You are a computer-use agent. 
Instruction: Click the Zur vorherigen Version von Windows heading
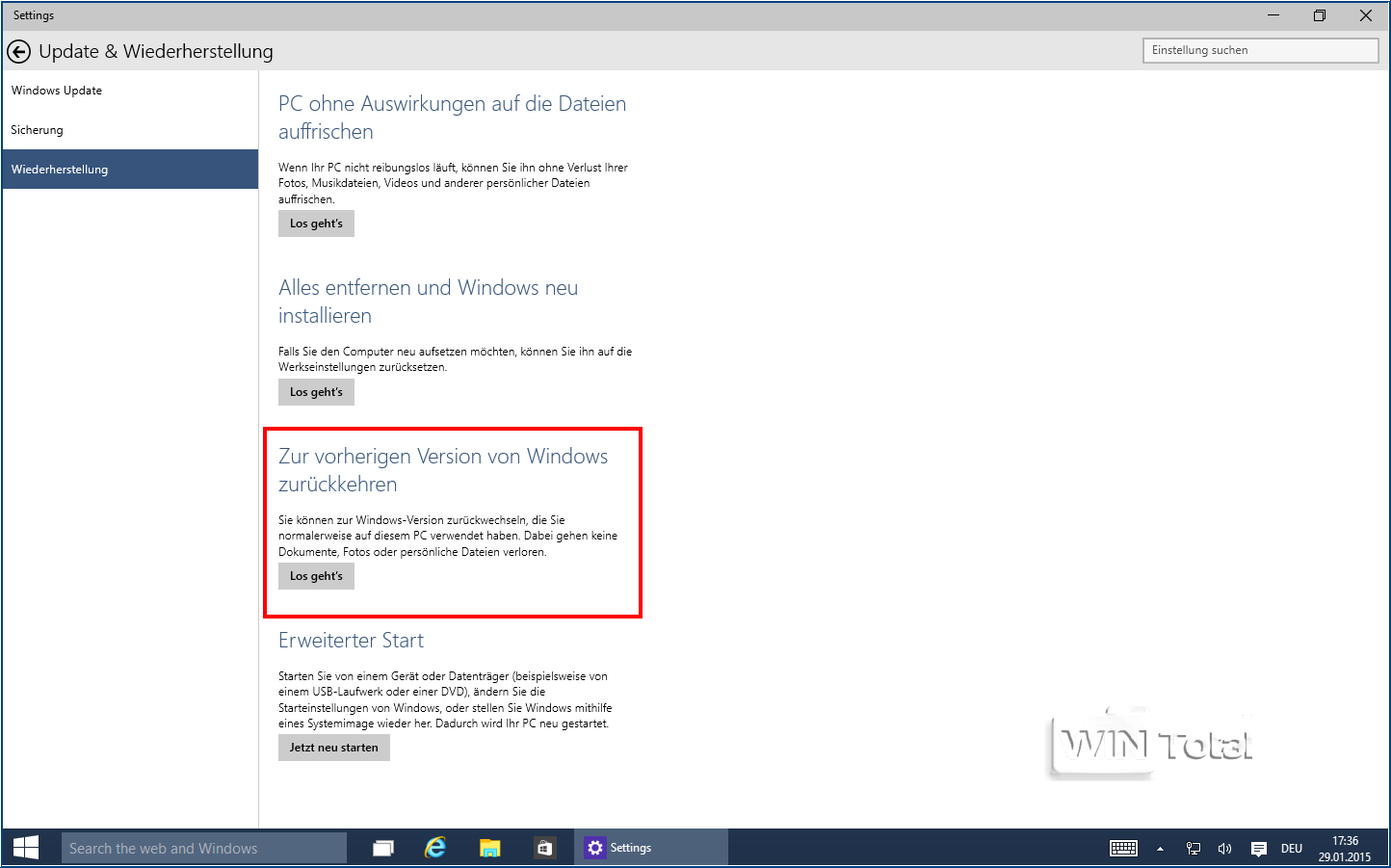coord(443,470)
